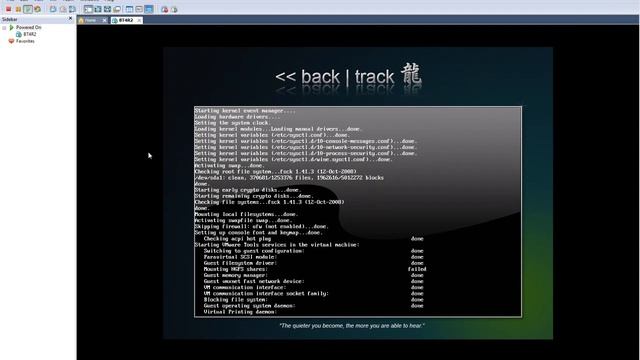Click the last toolbar icon on the right
This screenshot has height=360, width=640.
pos(174,9)
